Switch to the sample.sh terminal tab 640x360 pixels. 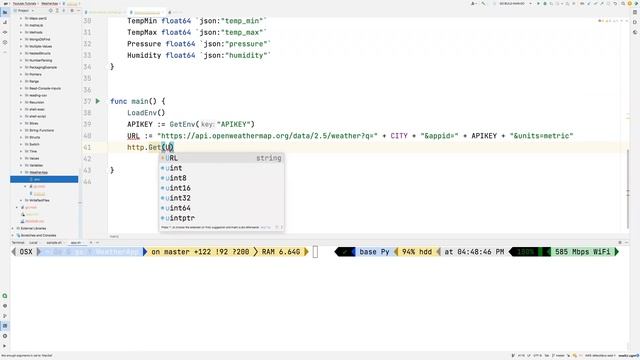[54, 242]
